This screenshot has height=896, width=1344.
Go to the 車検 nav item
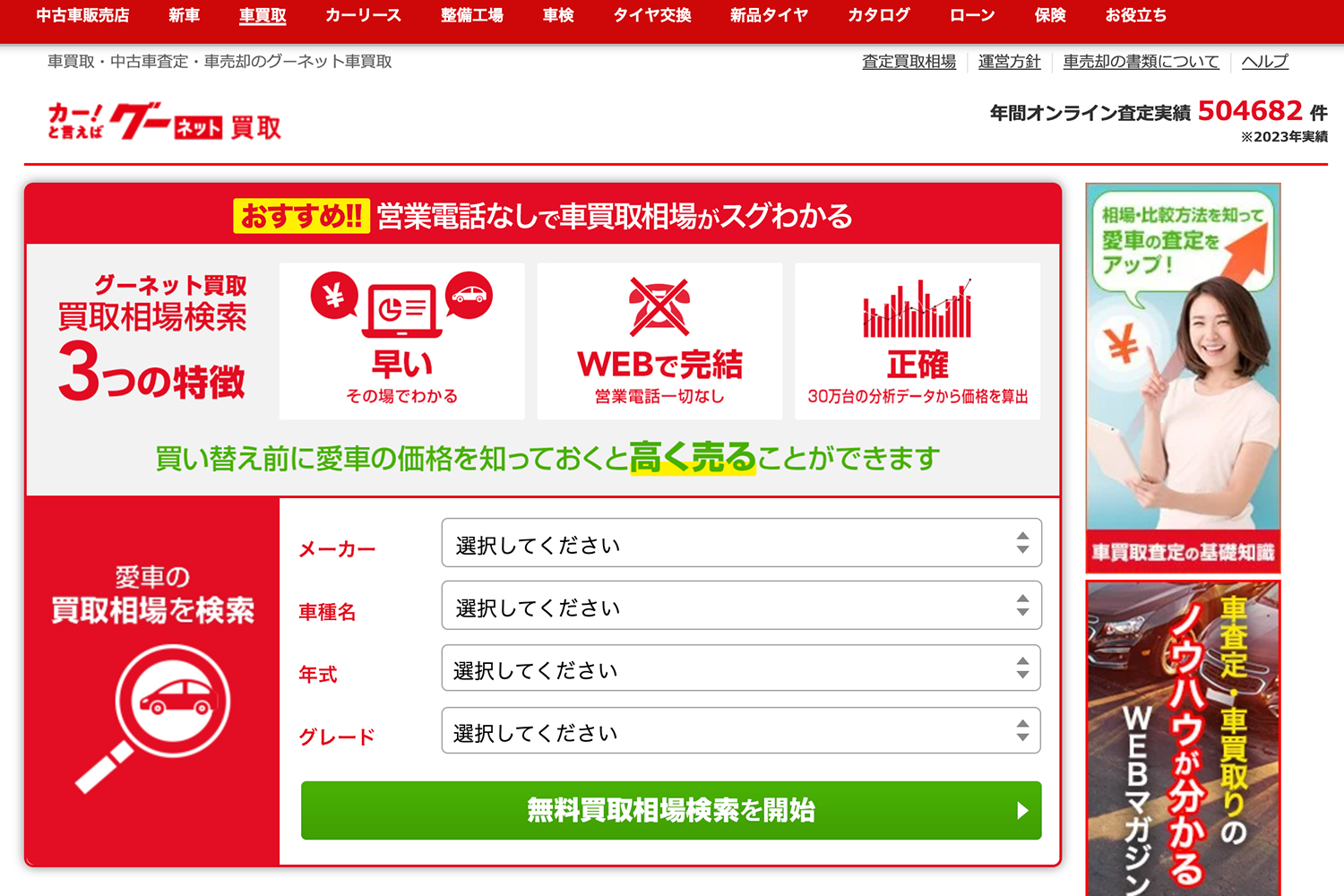coord(558,15)
